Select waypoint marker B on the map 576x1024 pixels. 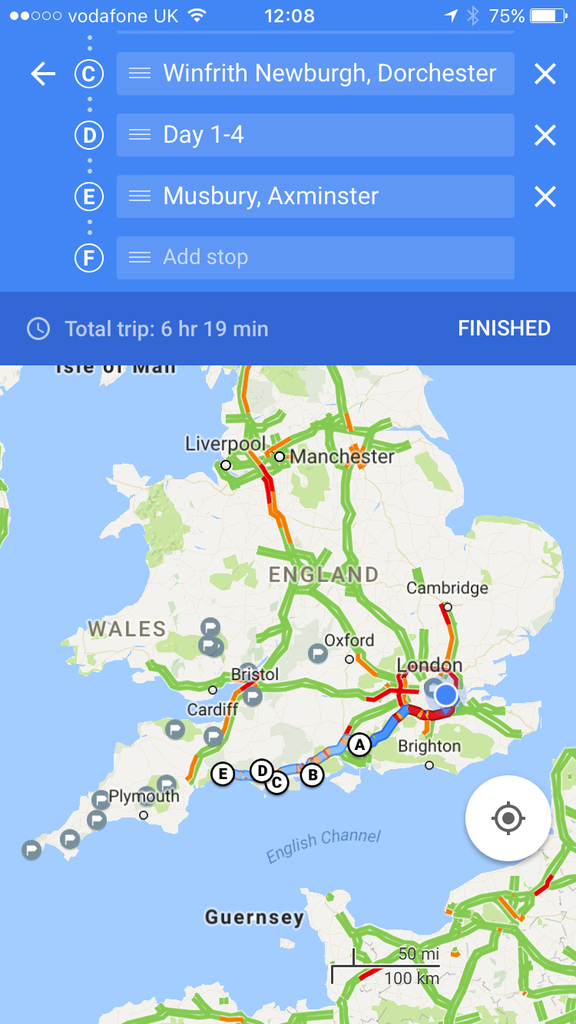point(312,775)
